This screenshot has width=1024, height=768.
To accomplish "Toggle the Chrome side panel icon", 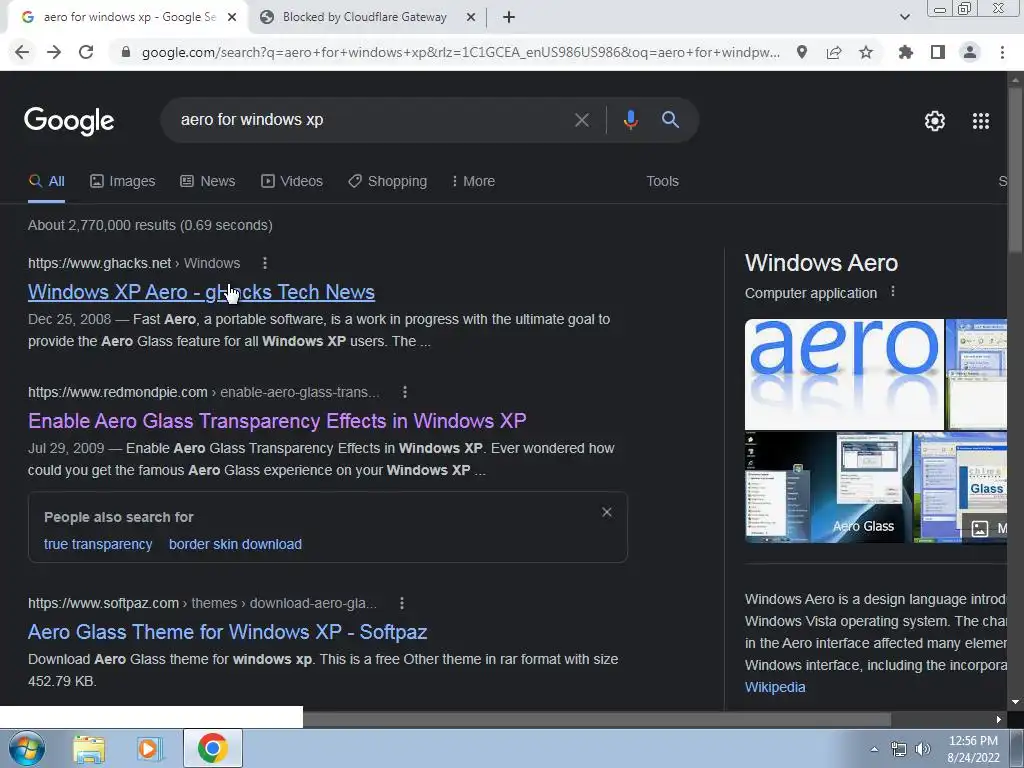I will (938, 52).
